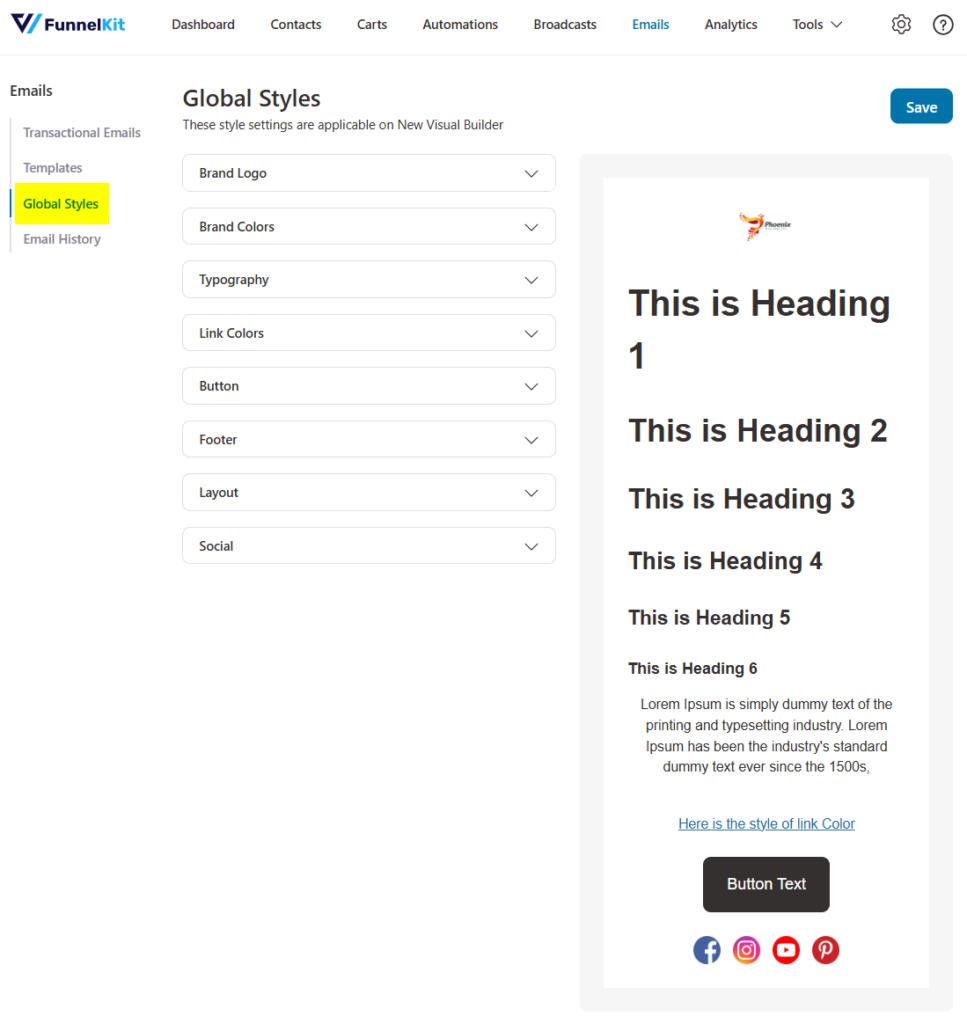Image resolution: width=967 pixels, height=1024 pixels.
Task: Click the 'This is Heading 1' text
Action: click(x=759, y=329)
